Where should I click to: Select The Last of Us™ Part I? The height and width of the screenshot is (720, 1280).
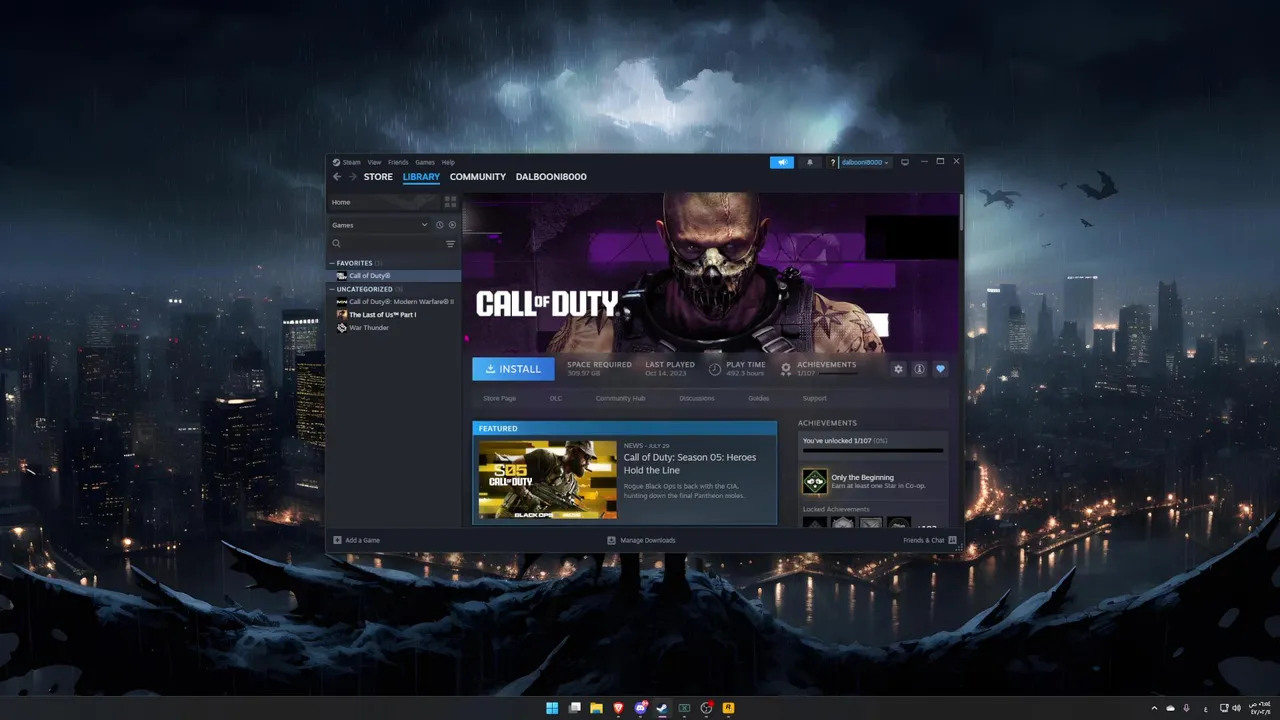pyautogui.click(x=394, y=314)
